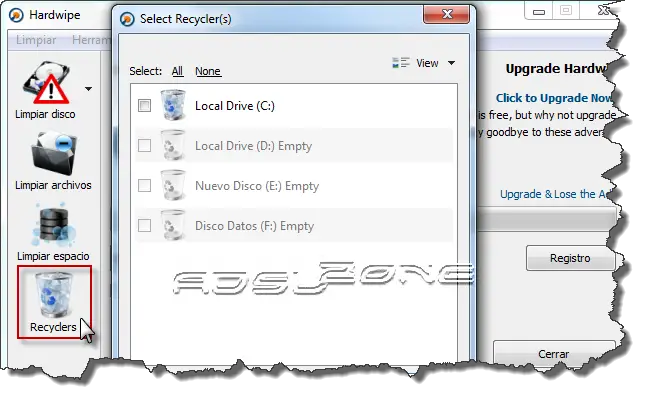Image resolution: width=649 pixels, height=401 pixels.
Task: Expand the Limpiar disco dropdown arrow
Action: coord(88,89)
